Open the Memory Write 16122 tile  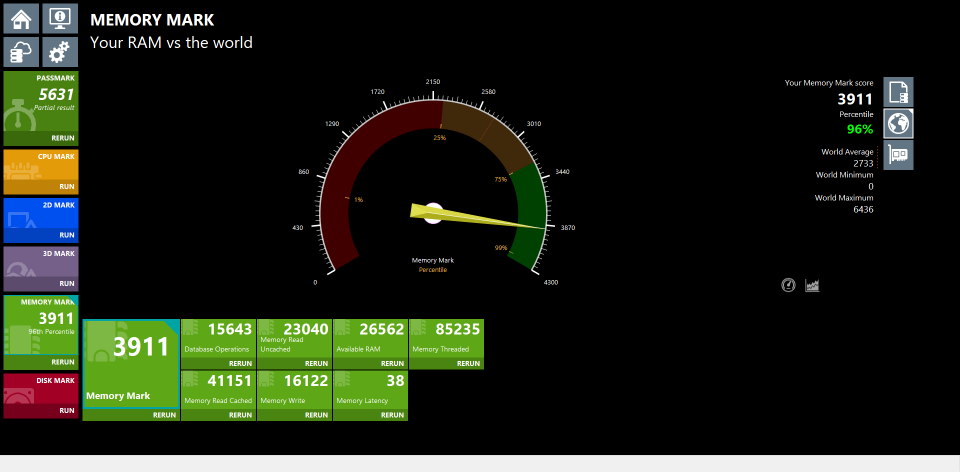tap(294, 390)
